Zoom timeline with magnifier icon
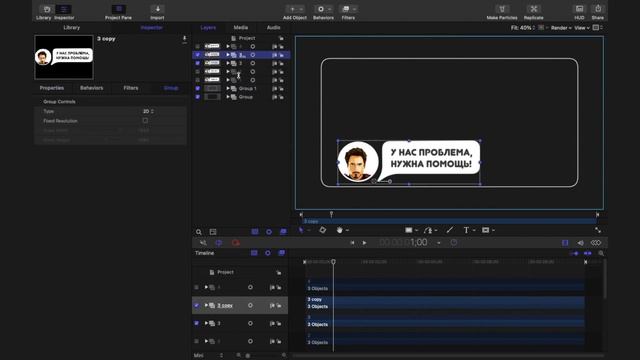The height and width of the screenshot is (360, 640). pyautogui.click(x=601, y=253)
